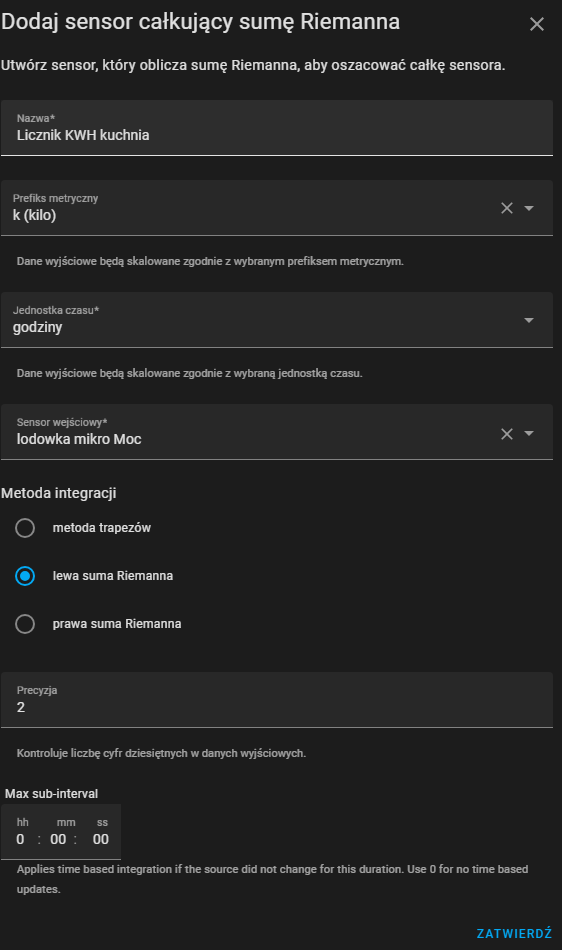This screenshot has height=950, width=562.
Task: Click the 'Kontroluje liczbę cyfr dziesiętnych' helper text
Action: (x=161, y=753)
